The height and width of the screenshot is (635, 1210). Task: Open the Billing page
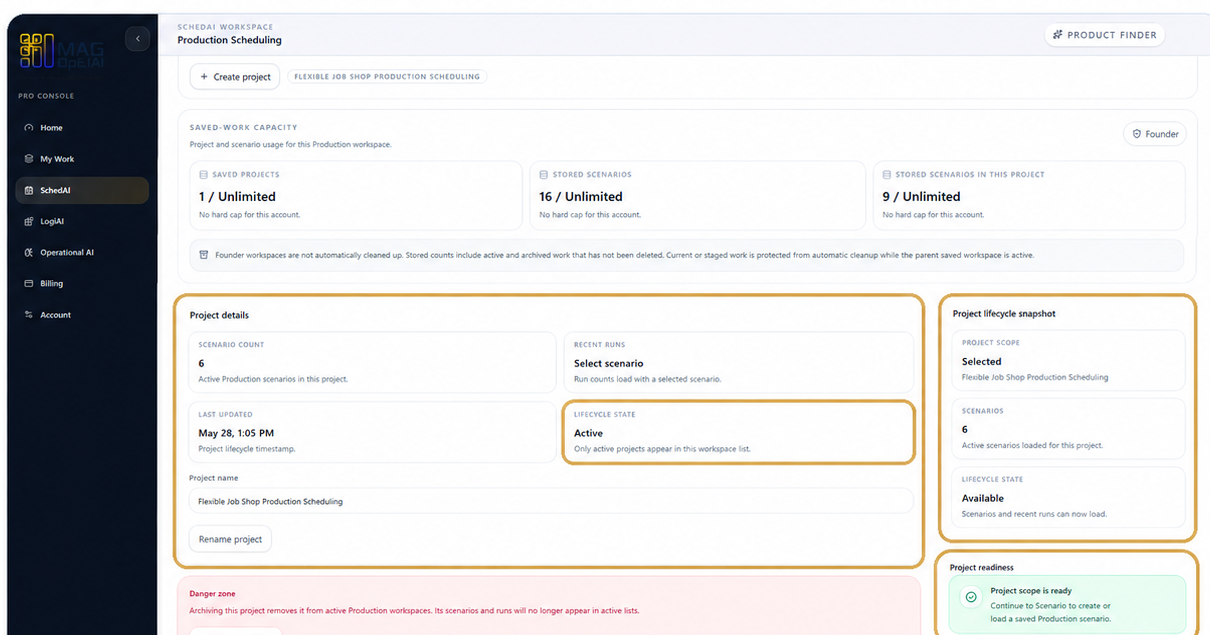(x=82, y=284)
